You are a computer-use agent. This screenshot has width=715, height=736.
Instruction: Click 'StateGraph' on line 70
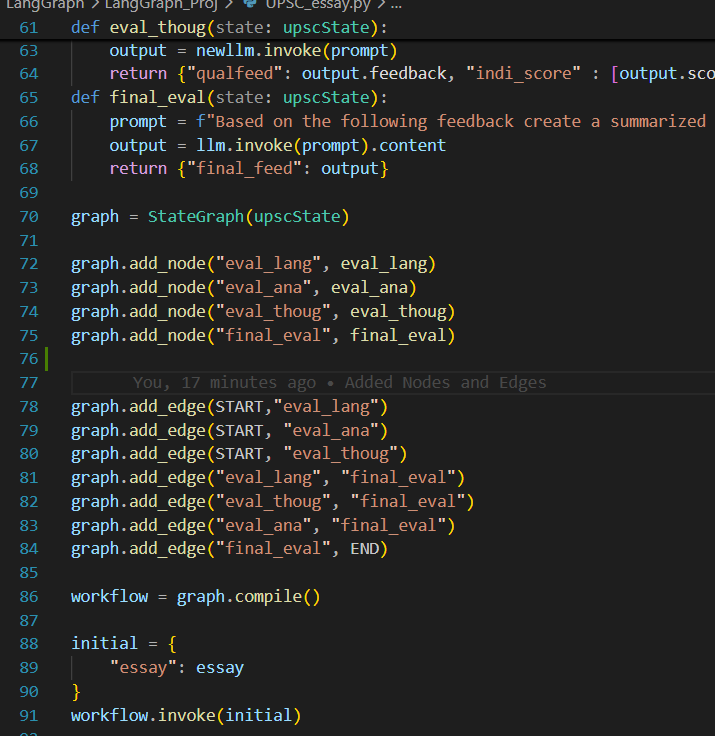196,217
